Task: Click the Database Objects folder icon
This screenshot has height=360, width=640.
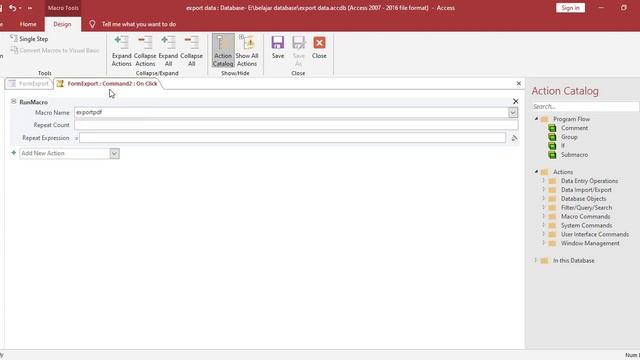Action: coord(552,199)
